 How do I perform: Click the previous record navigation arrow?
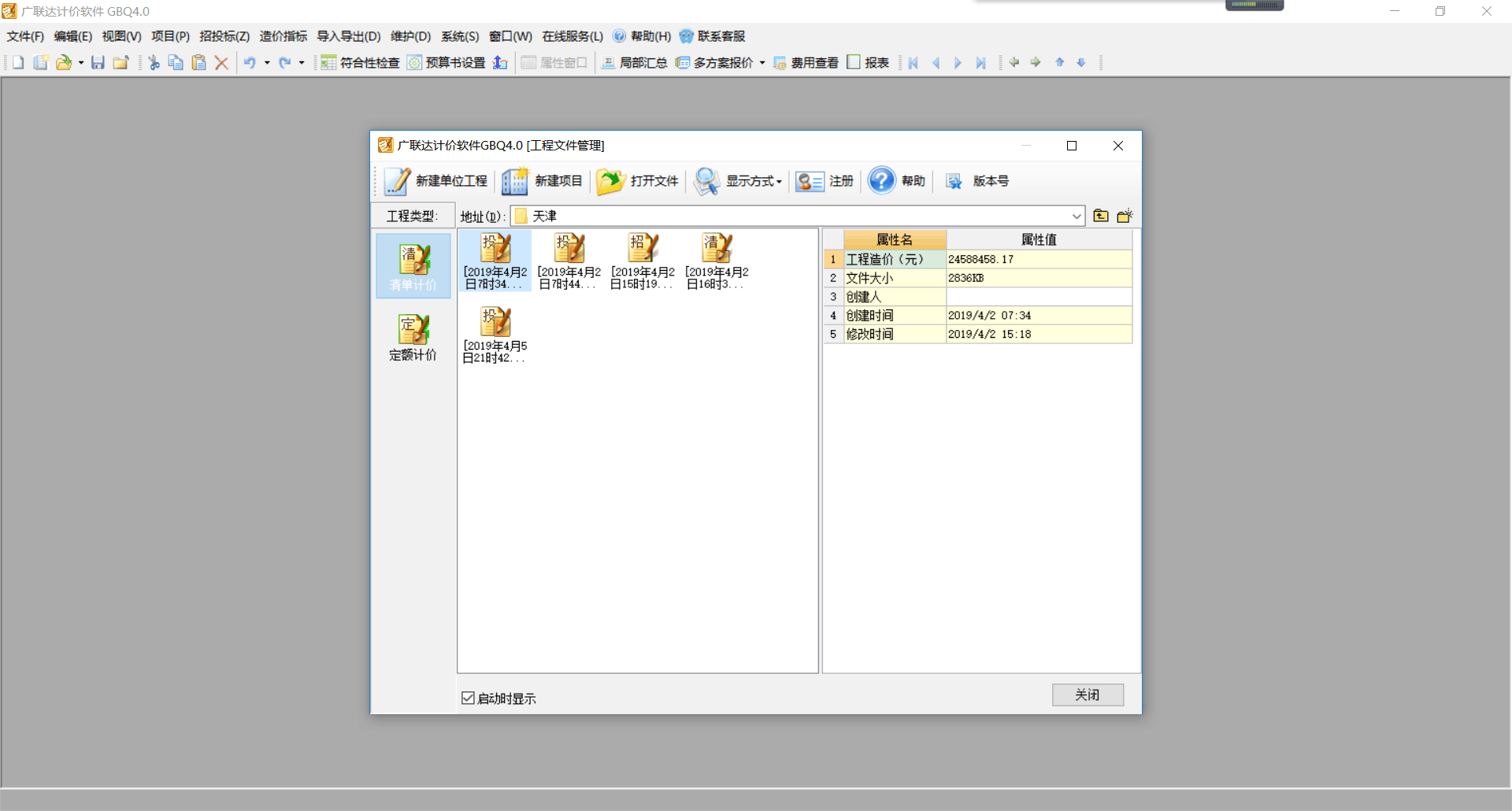coord(936,63)
